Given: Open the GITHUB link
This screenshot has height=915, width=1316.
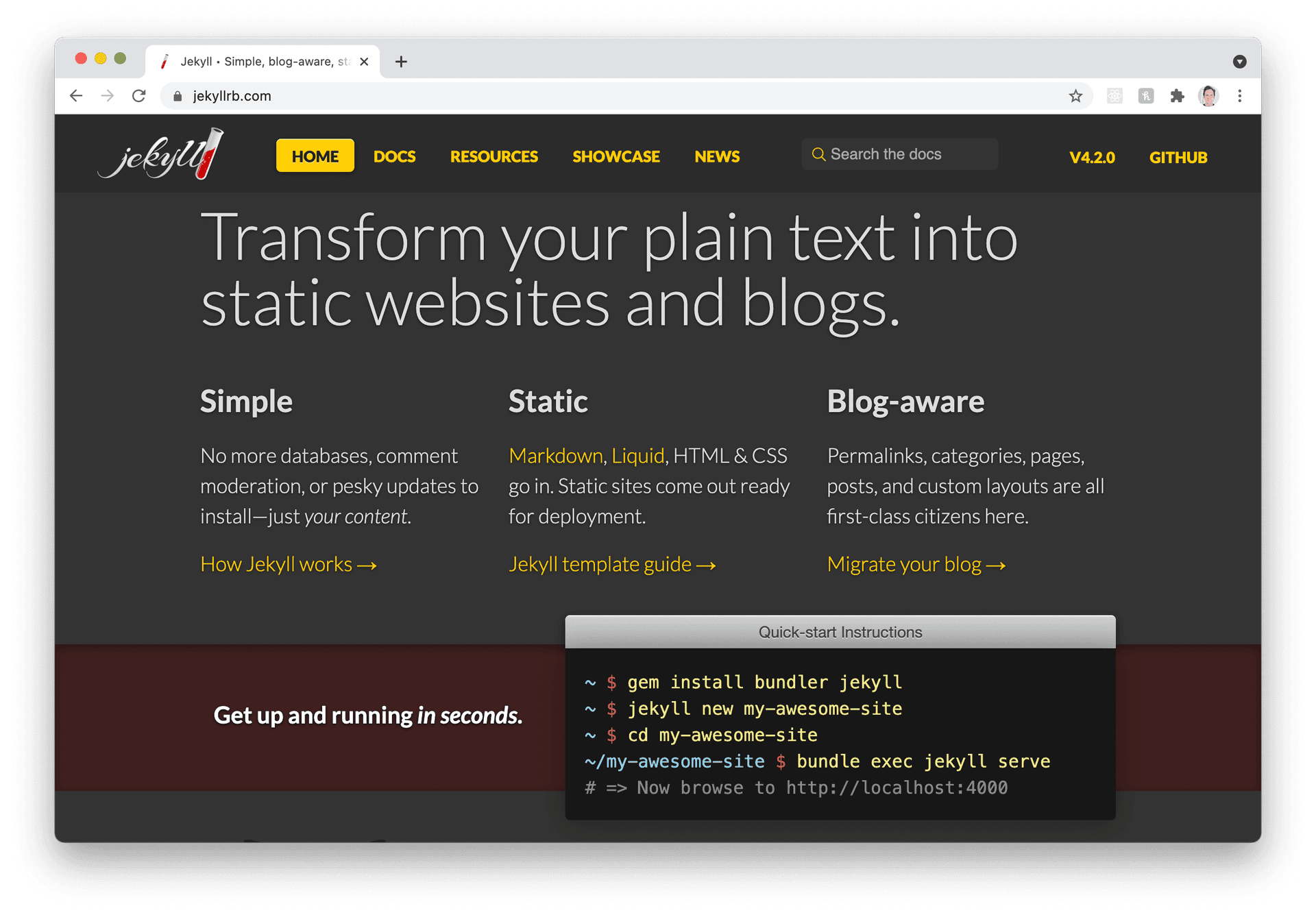Looking at the screenshot, I should tap(1178, 157).
